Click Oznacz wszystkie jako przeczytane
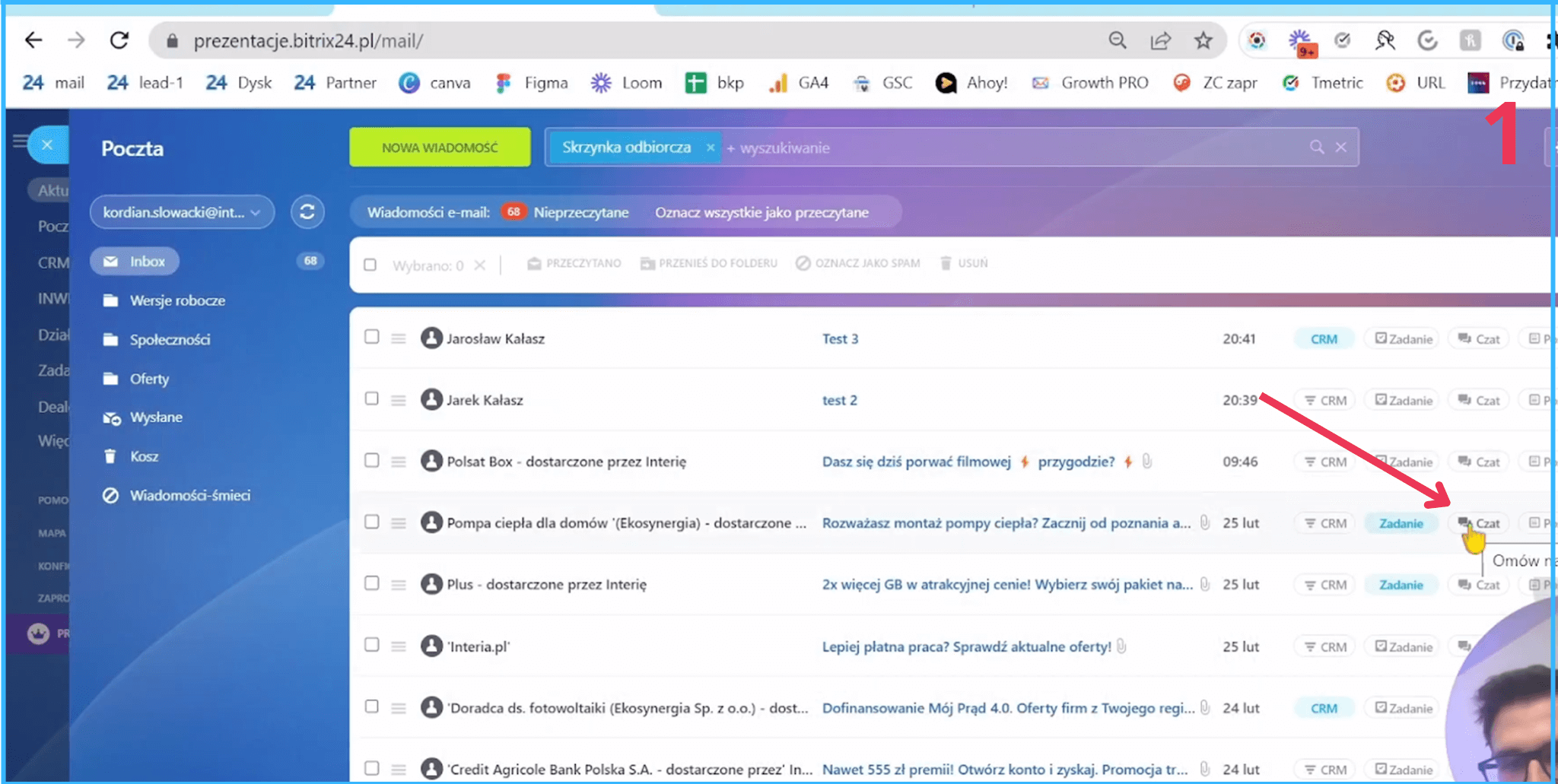Viewport: 1558px width, 784px height. click(x=762, y=213)
